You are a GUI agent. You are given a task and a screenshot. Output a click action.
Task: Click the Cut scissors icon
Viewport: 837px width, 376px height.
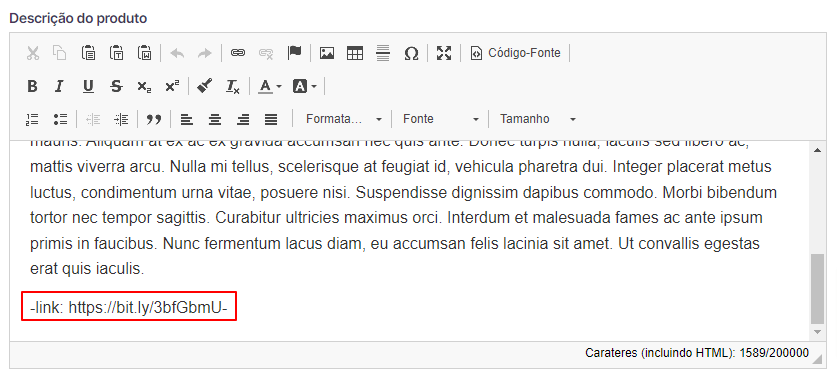tap(33, 53)
